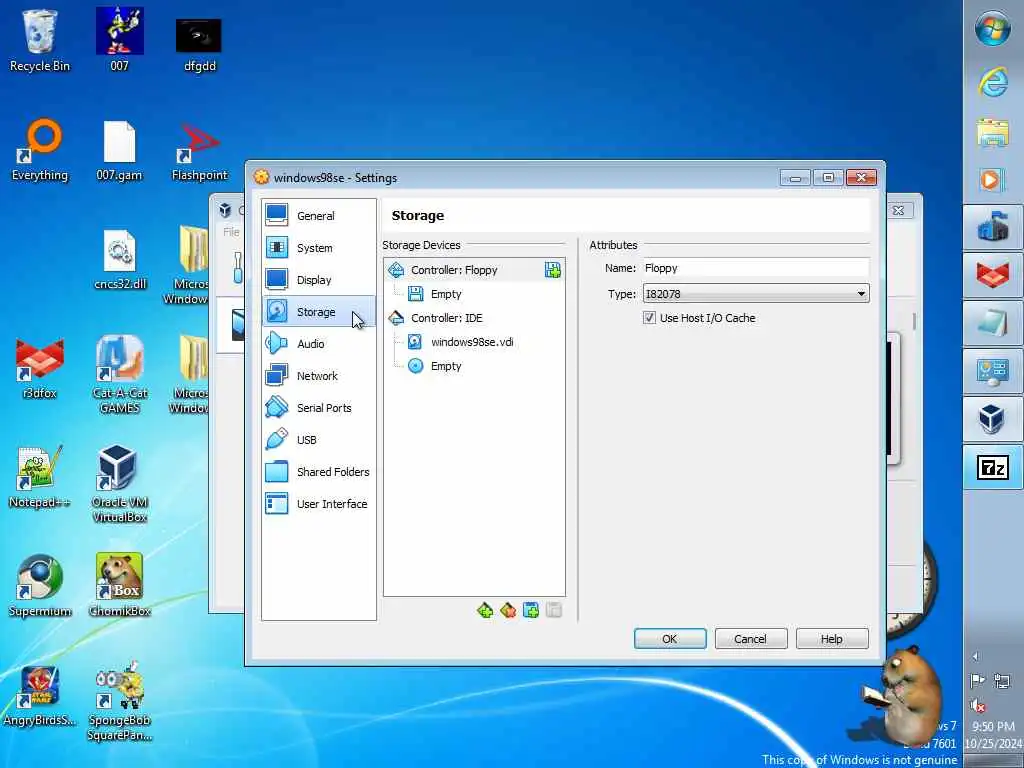Select 007.gam file icon

(120, 150)
